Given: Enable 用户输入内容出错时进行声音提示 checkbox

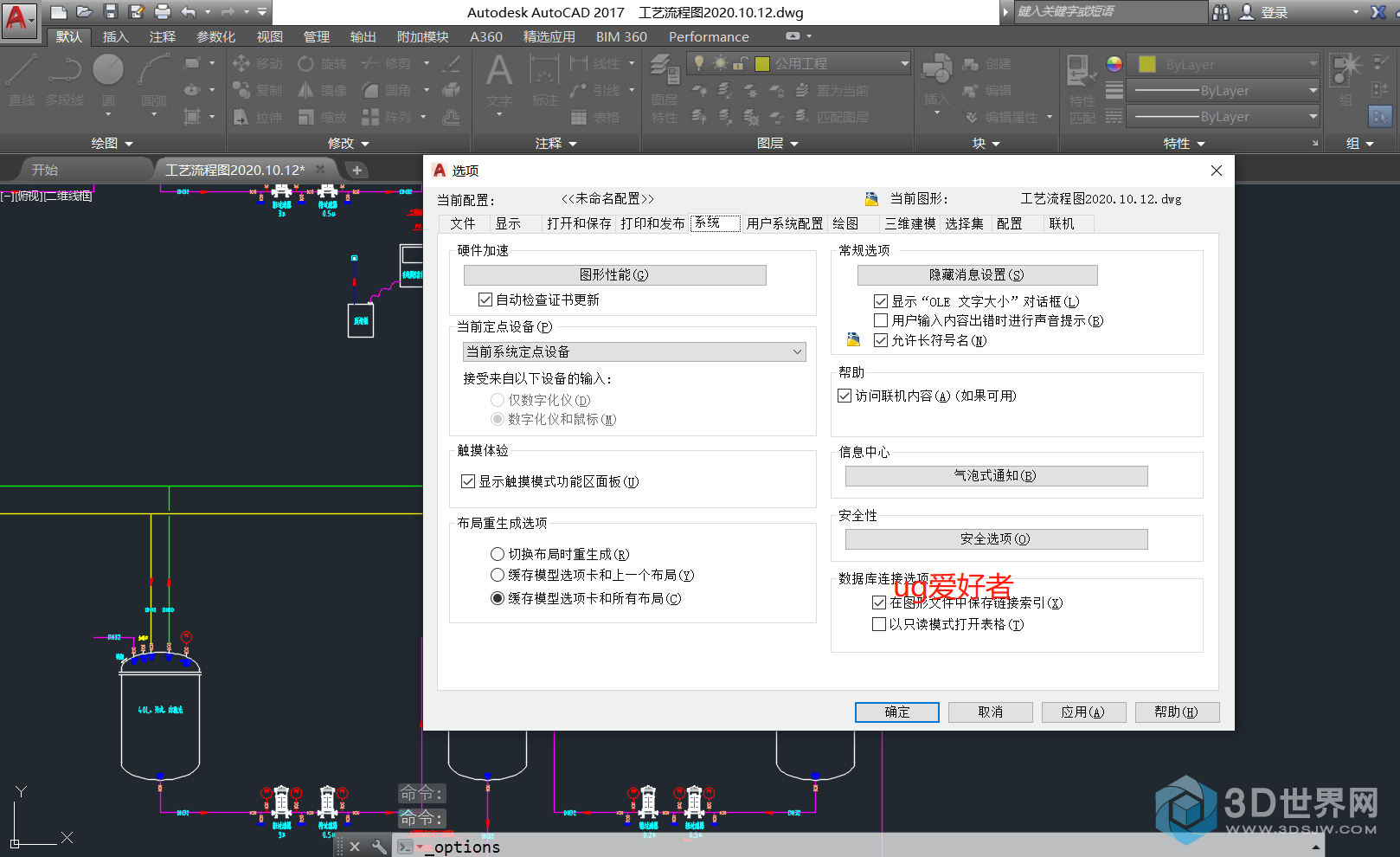Looking at the screenshot, I should [881, 320].
